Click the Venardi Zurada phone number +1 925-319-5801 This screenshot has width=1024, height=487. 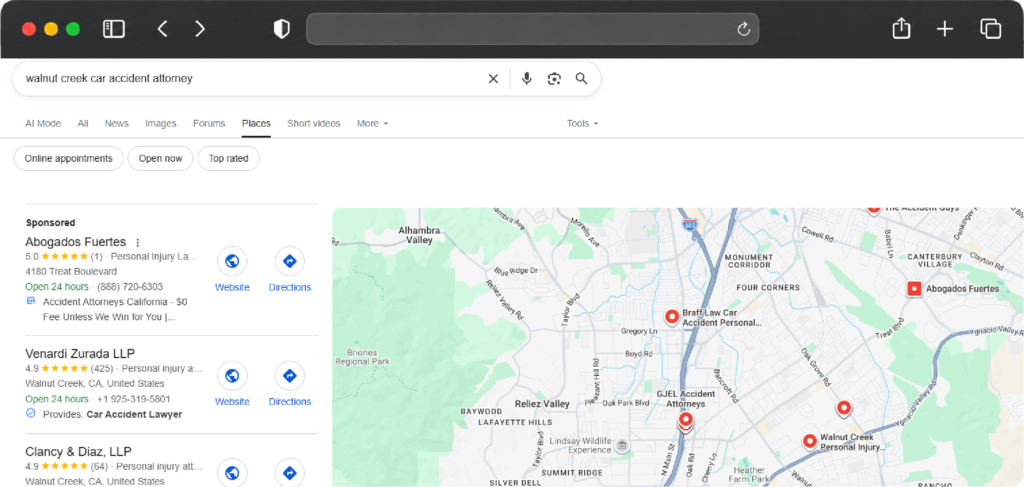tap(133, 399)
